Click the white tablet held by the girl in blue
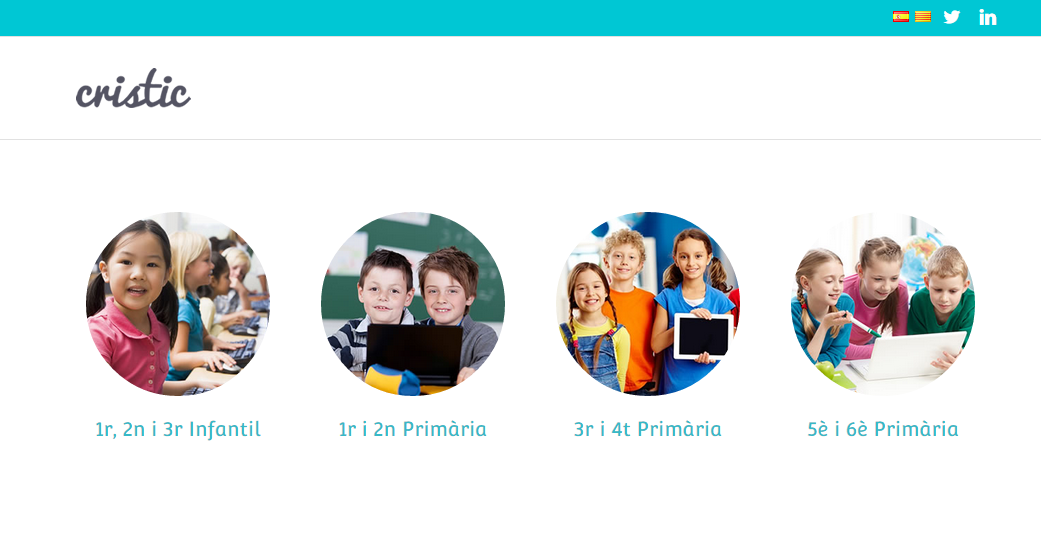The height and width of the screenshot is (533, 1041). 703,336
